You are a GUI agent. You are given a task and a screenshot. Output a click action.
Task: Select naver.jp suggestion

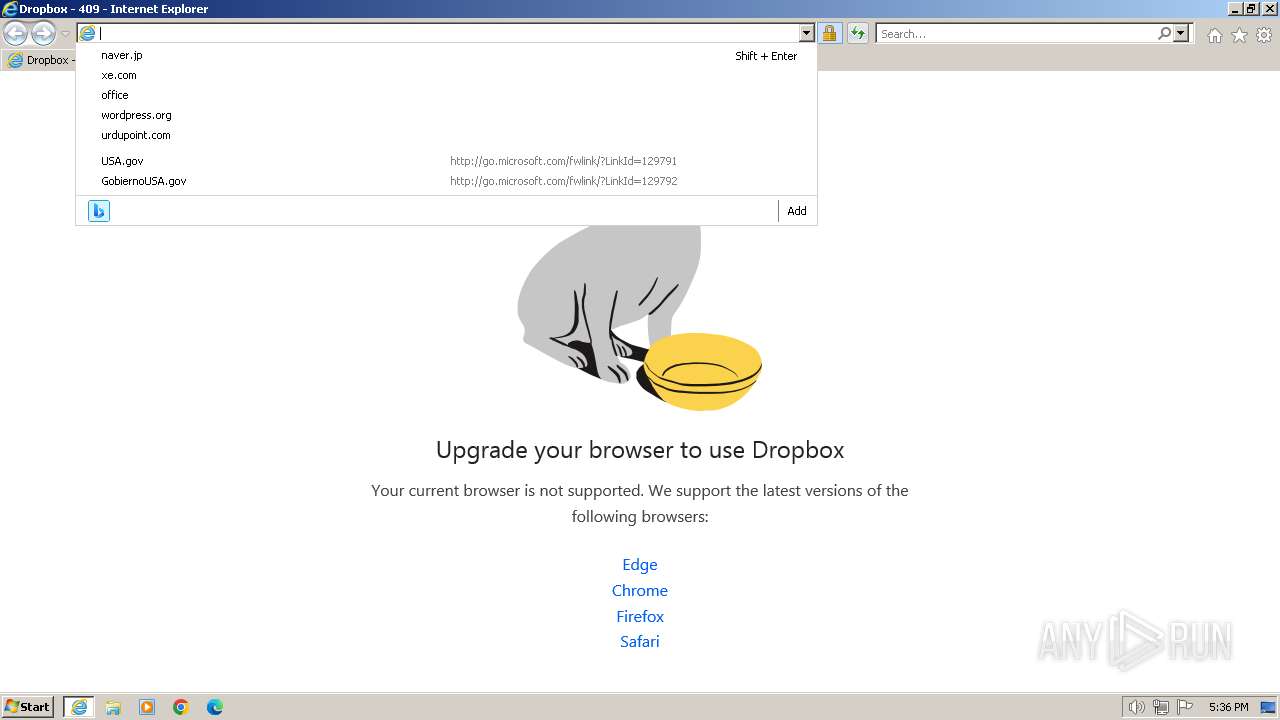coord(446,55)
